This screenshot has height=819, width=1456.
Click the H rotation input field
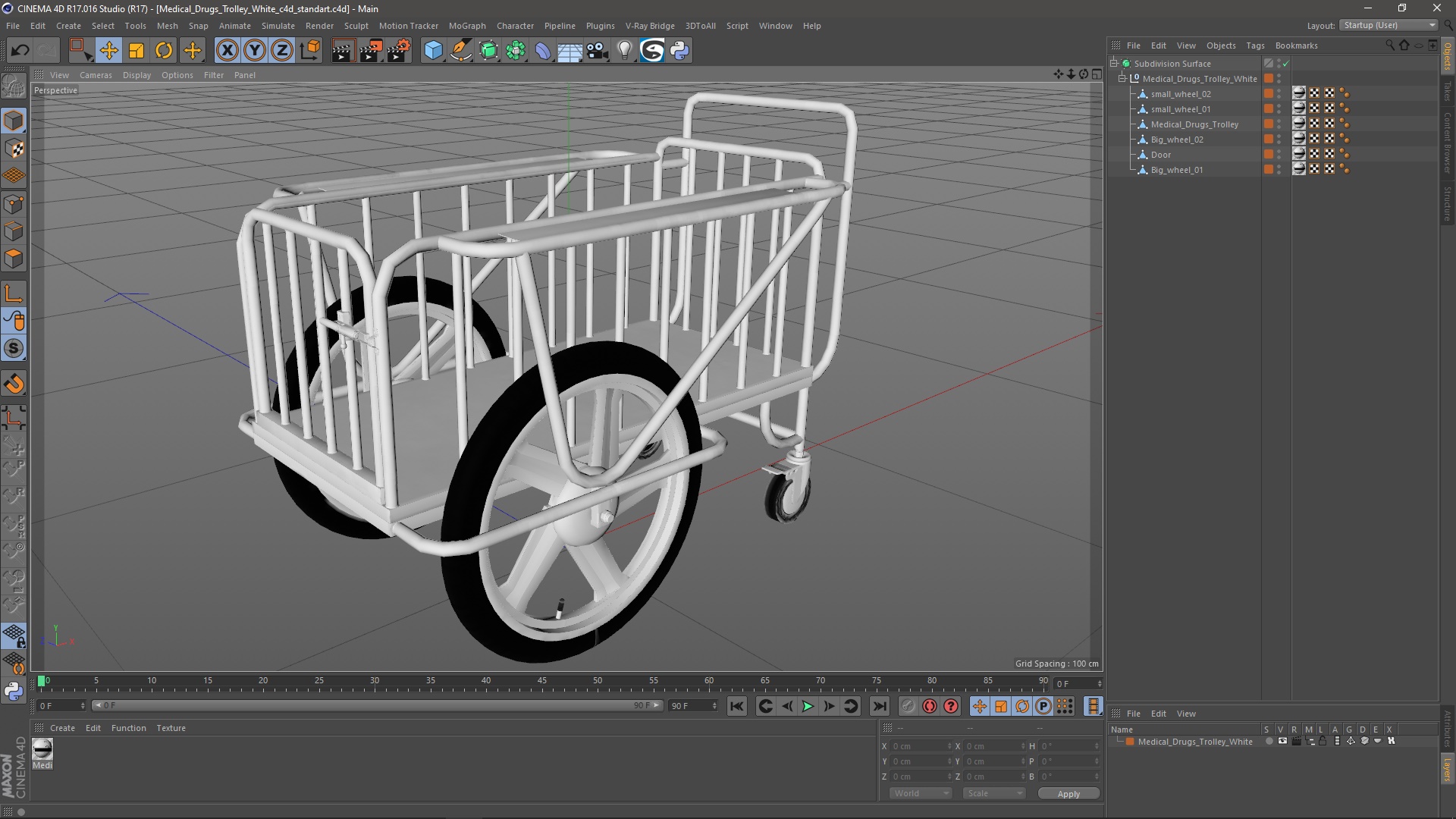1069,746
